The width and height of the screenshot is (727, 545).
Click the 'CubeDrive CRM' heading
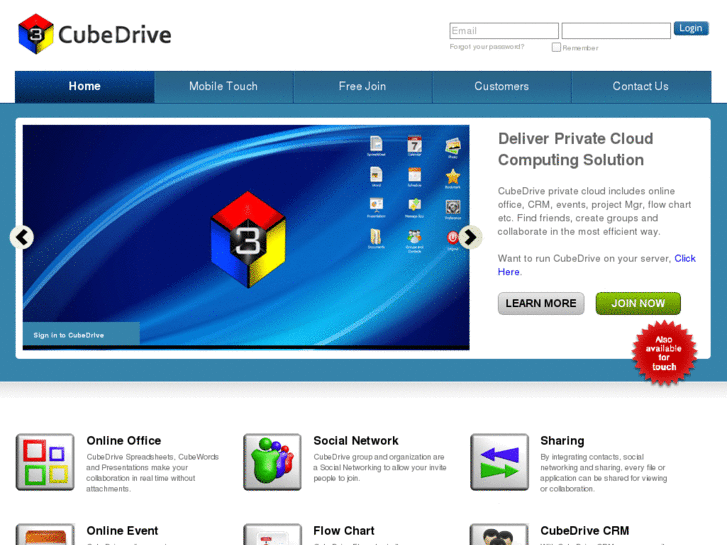tap(585, 531)
